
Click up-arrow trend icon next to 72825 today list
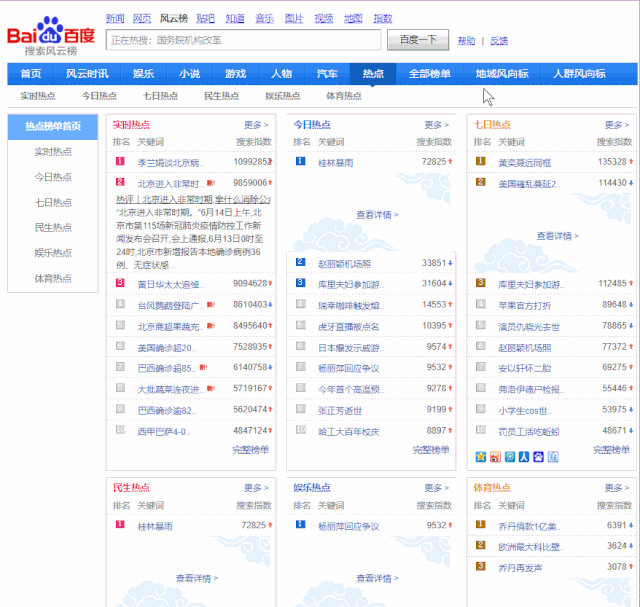pyautogui.click(x=450, y=162)
